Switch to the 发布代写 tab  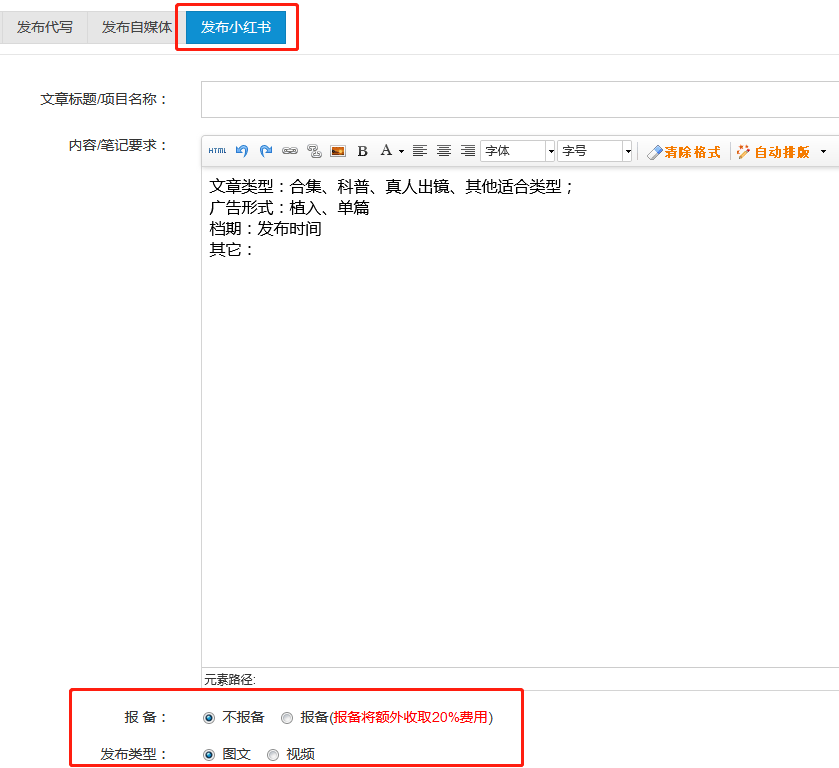click(44, 27)
